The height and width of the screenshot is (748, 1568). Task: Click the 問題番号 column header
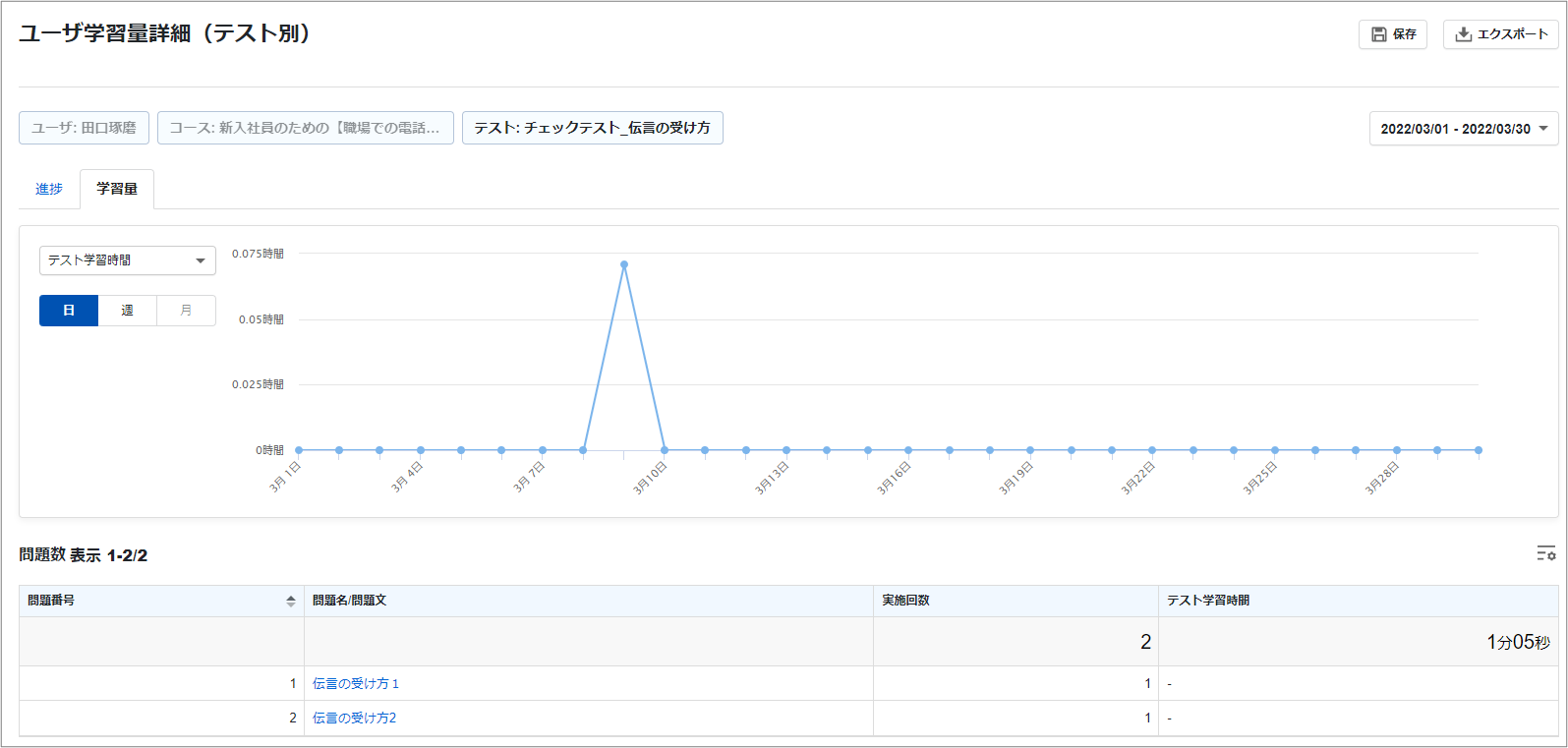coord(162,601)
